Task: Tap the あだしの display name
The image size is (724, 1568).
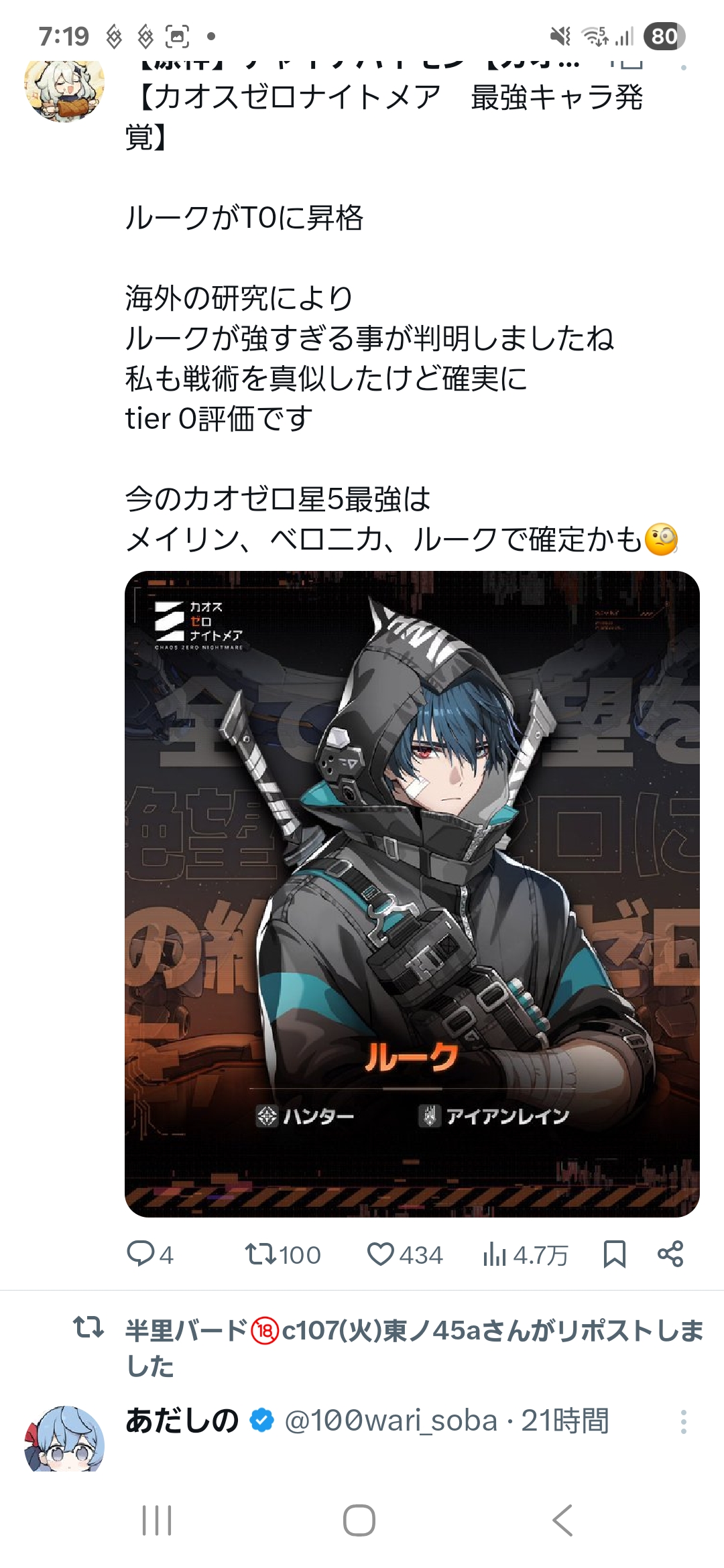Action: click(x=182, y=1421)
